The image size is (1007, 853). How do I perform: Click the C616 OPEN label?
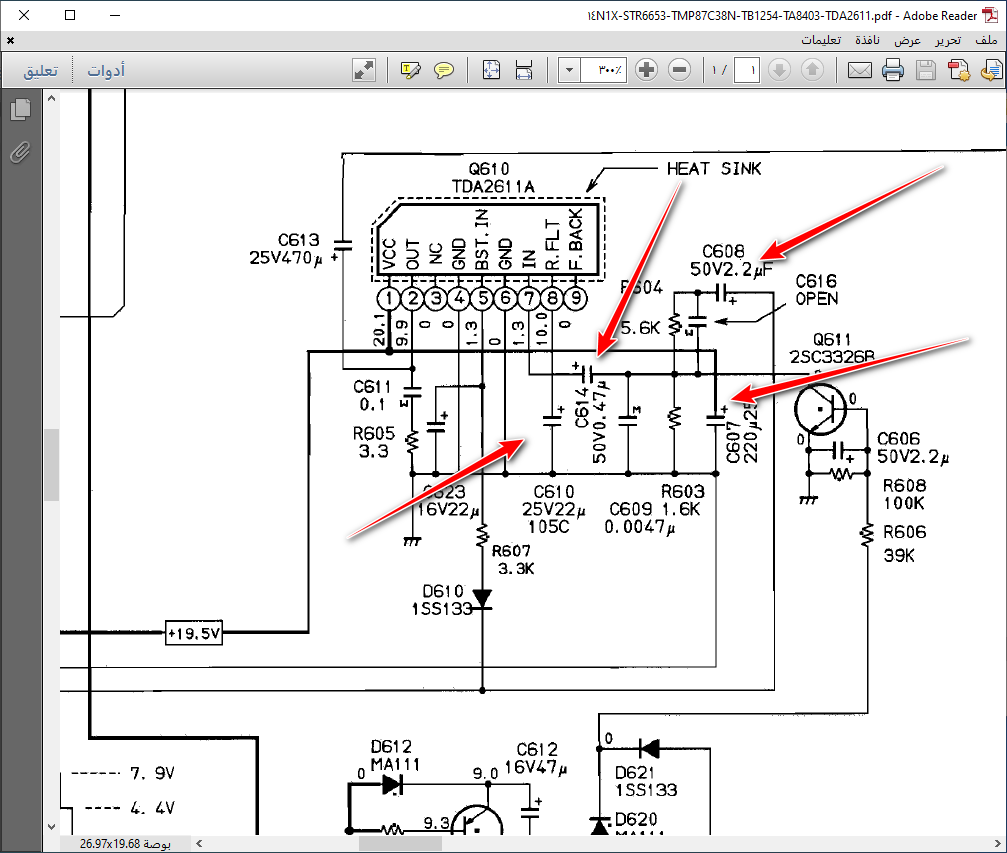coord(816,290)
